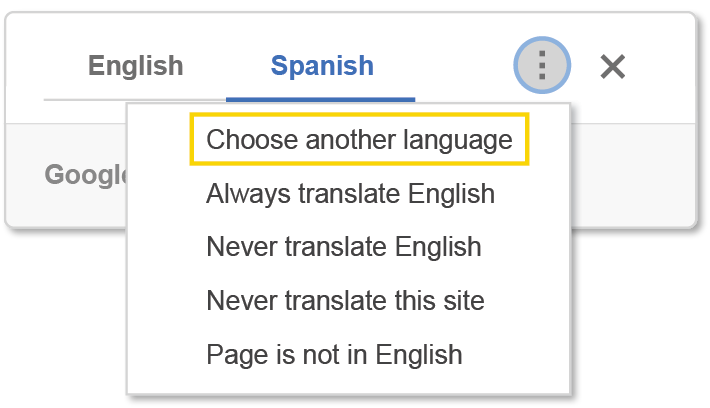Close the translate popup with X
This screenshot has width=710, height=408.
(x=612, y=67)
